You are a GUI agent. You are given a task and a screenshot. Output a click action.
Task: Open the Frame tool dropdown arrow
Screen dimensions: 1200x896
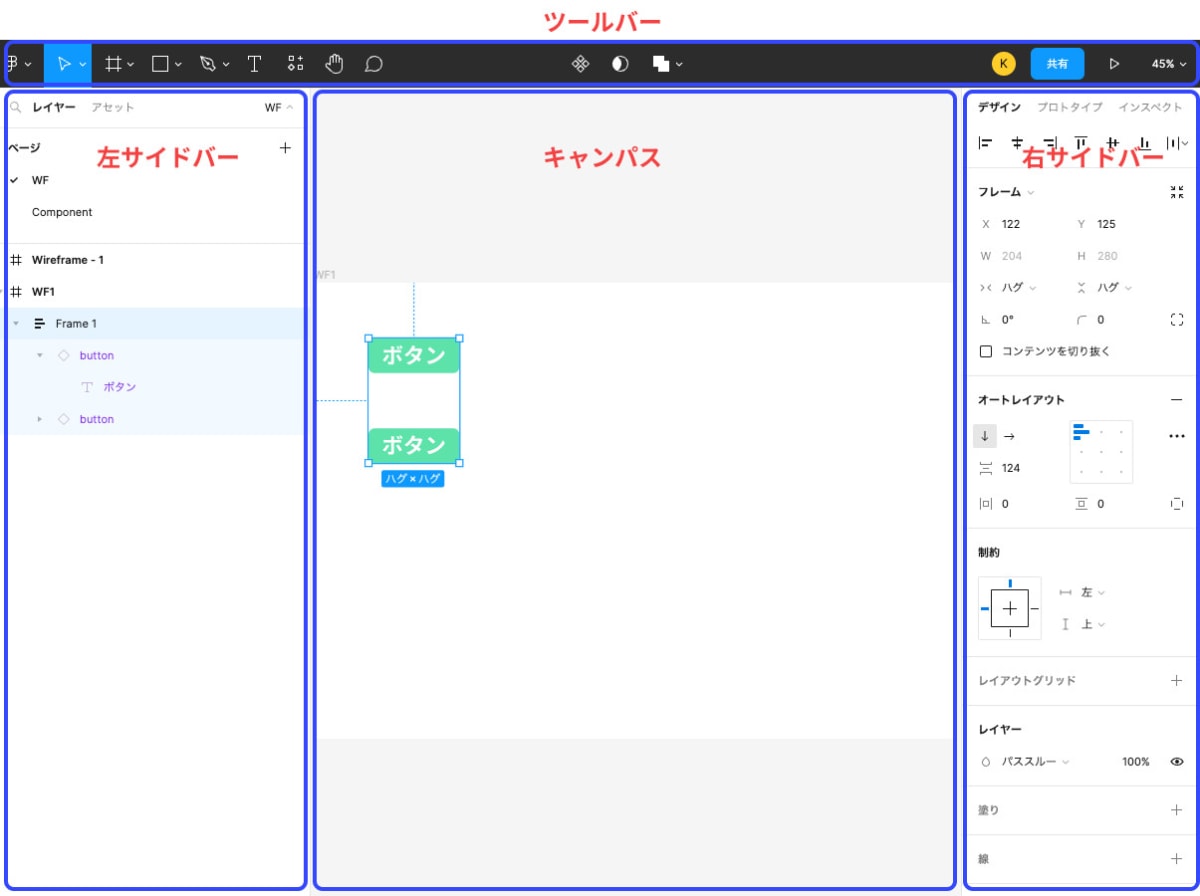(131, 64)
